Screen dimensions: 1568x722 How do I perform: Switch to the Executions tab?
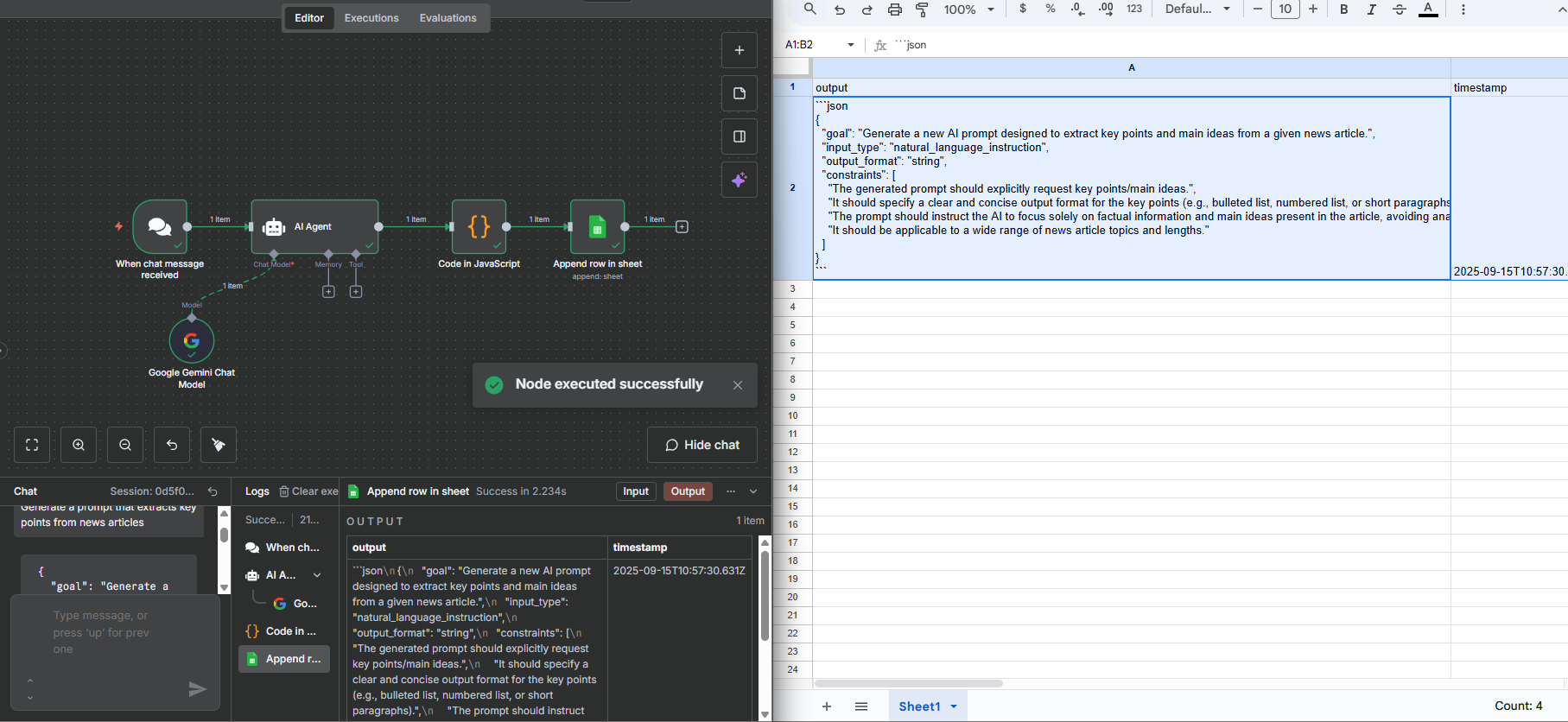click(371, 18)
